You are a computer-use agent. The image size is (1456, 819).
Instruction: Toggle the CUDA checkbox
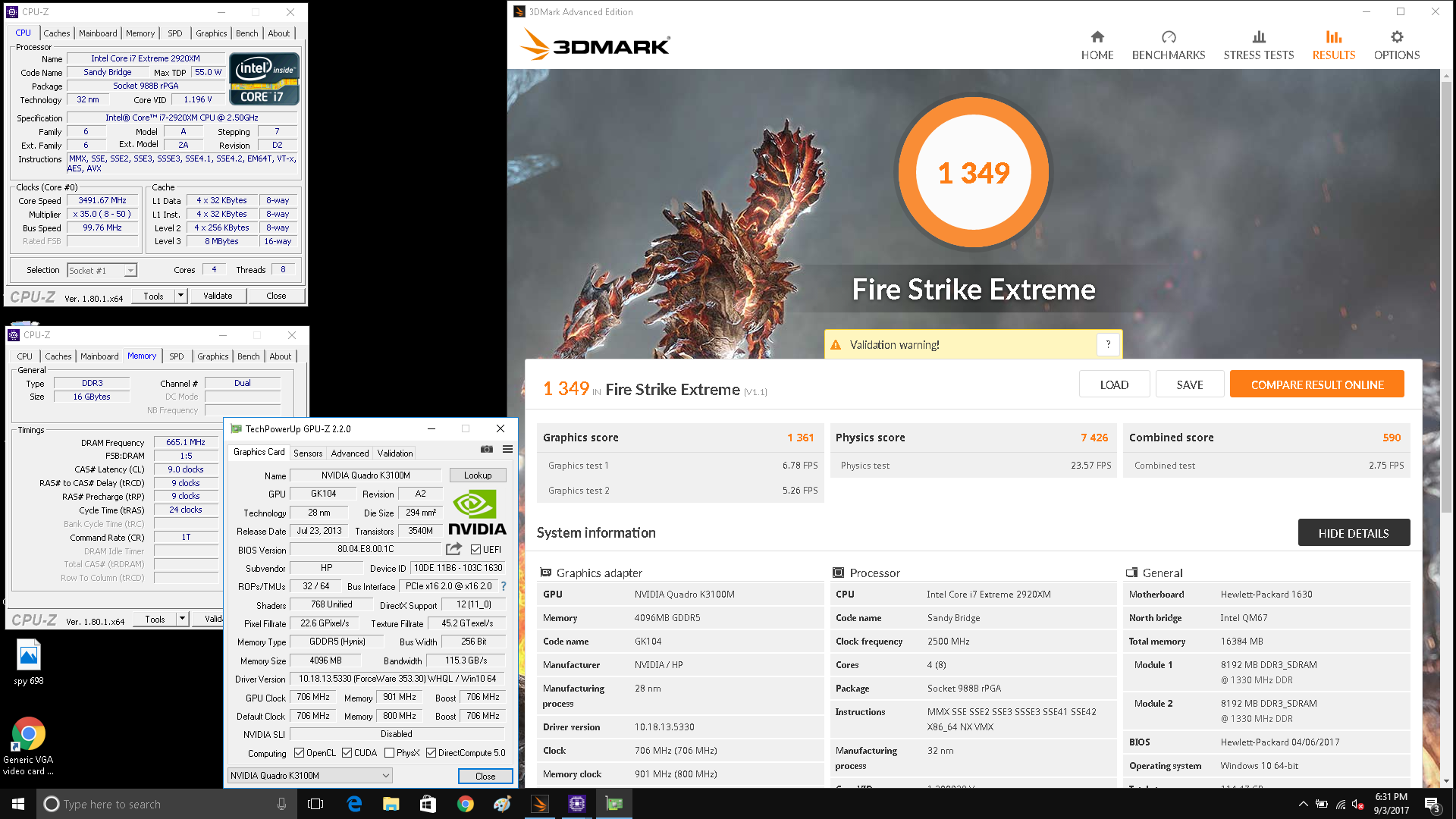click(x=347, y=753)
